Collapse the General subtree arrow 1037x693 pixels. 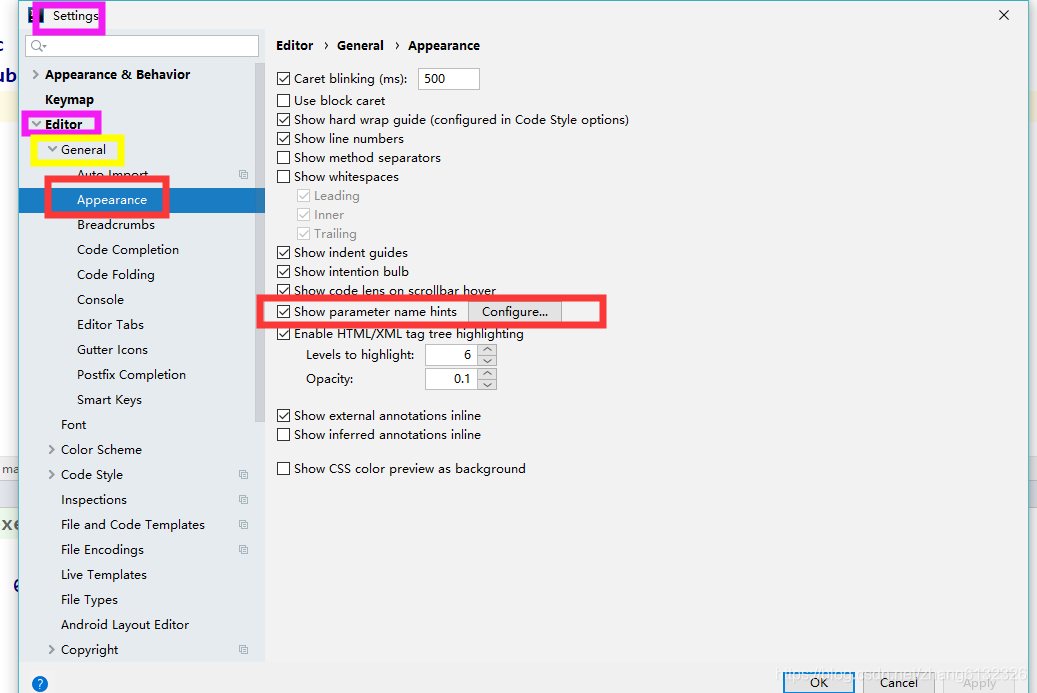(52, 149)
